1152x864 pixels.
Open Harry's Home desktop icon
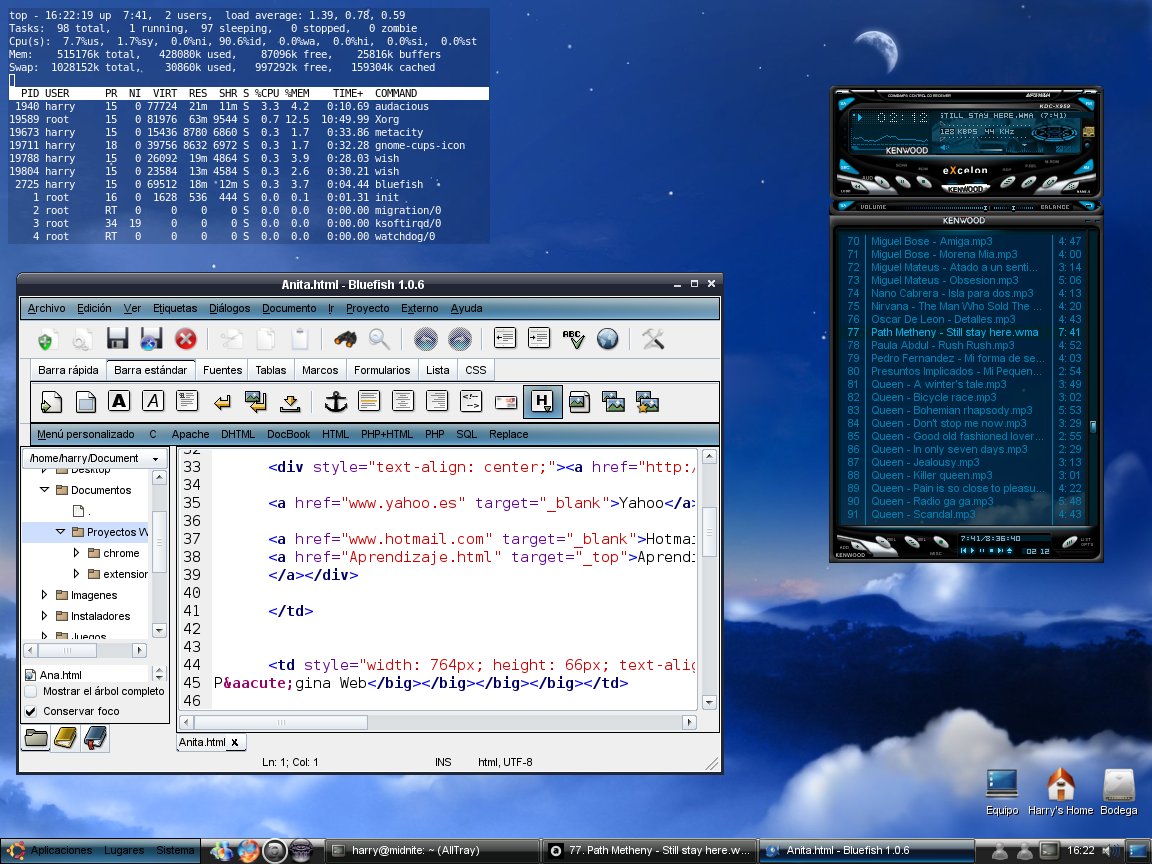coord(1060,793)
